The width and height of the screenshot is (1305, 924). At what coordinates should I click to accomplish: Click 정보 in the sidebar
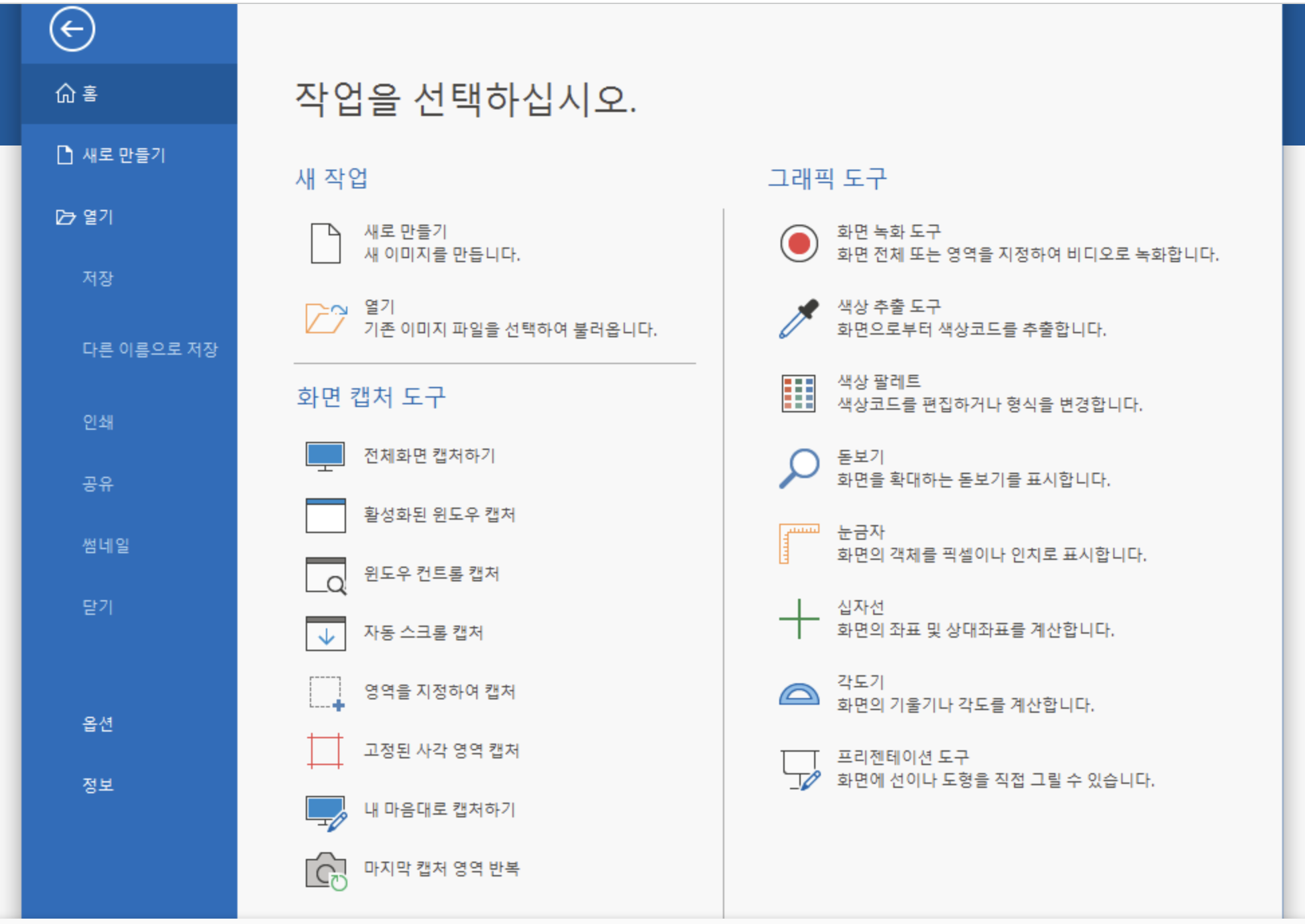(98, 785)
